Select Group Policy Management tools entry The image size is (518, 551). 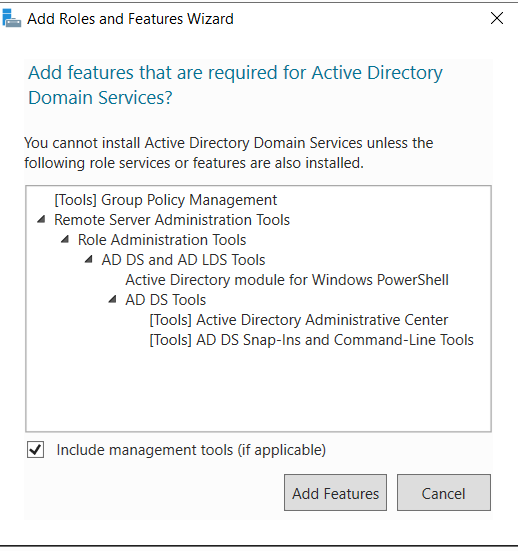[x=166, y=200]
